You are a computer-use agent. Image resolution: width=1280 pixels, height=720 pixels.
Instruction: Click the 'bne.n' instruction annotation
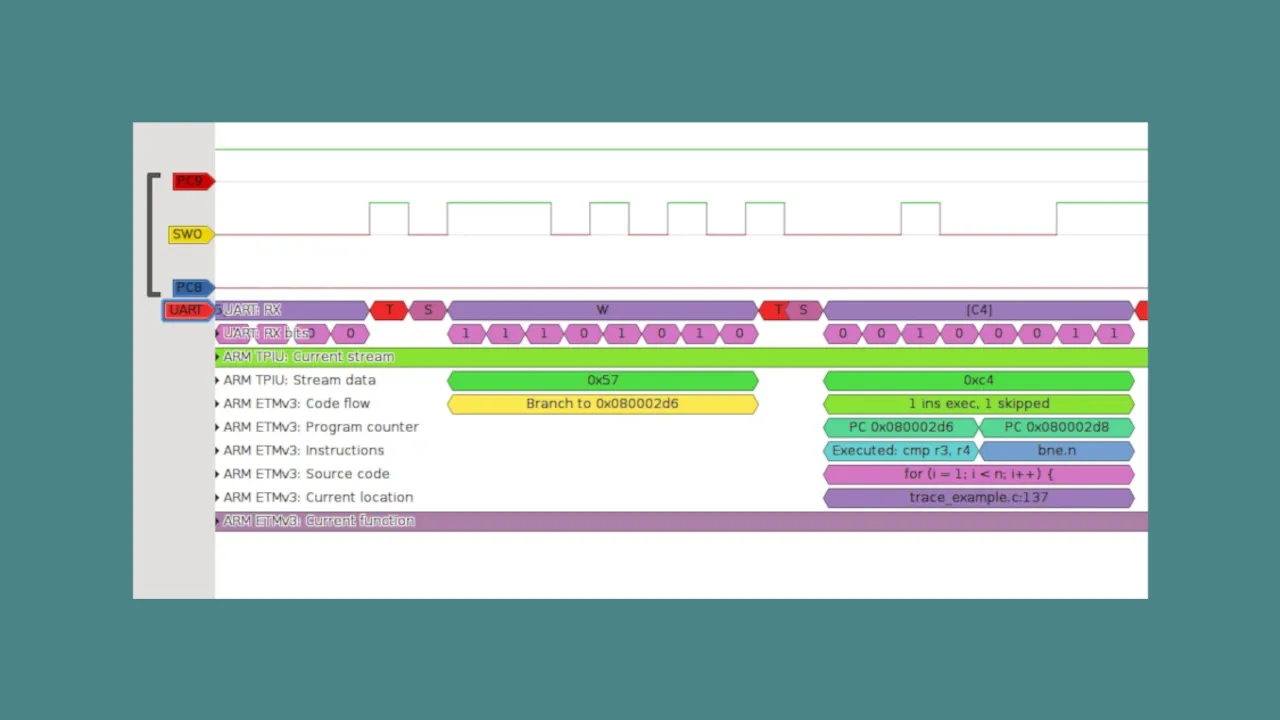pos(1057,451)
